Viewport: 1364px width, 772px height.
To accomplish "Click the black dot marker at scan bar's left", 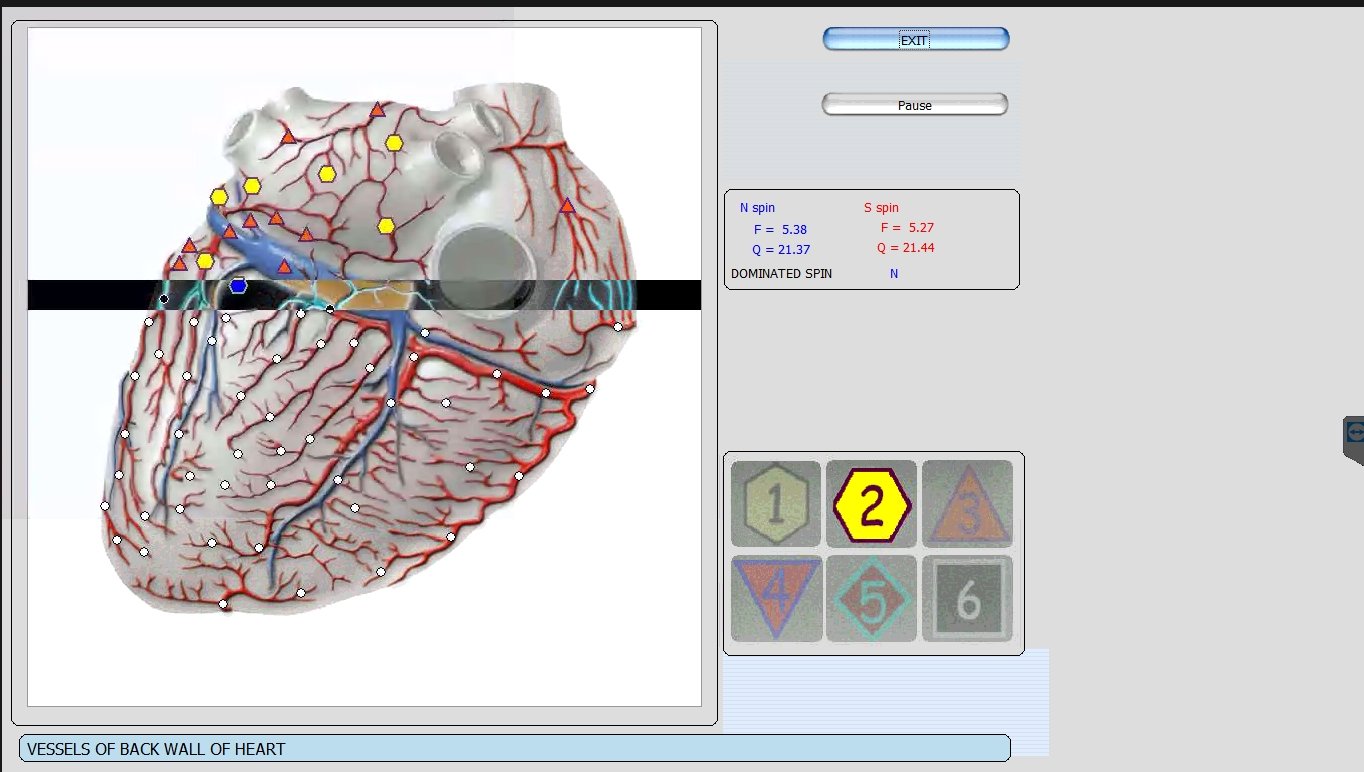I will coord(164,299).
